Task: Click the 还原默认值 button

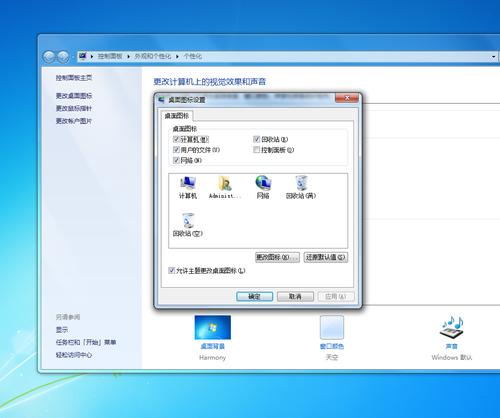Action: coord(326,257)
